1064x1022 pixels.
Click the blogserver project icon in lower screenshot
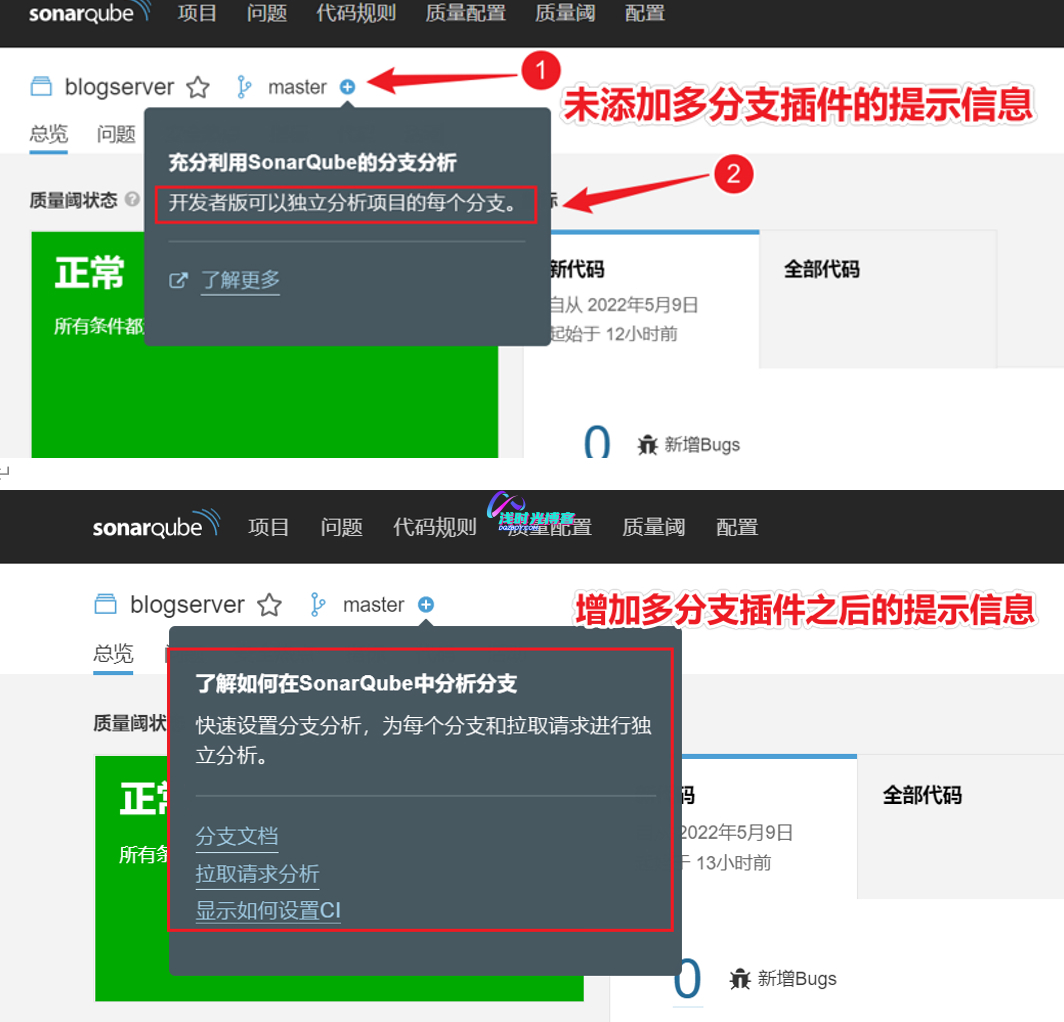click(106, 604)
